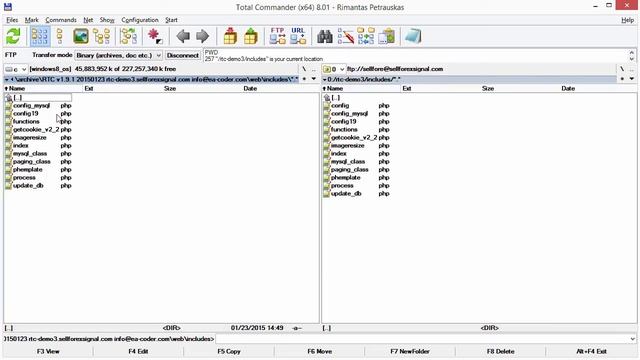Switch to brief file list view icon
Screen dimensions: 640x360
click(40, 36)
